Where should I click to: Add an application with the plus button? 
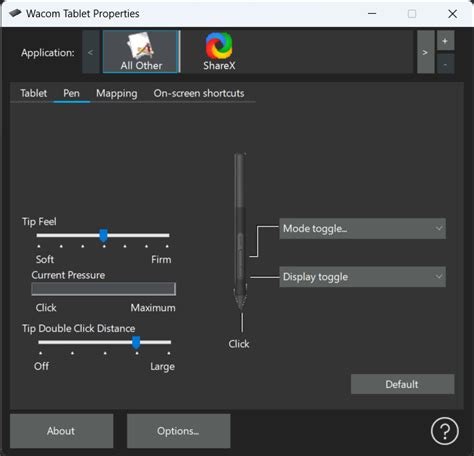[445, 41]
